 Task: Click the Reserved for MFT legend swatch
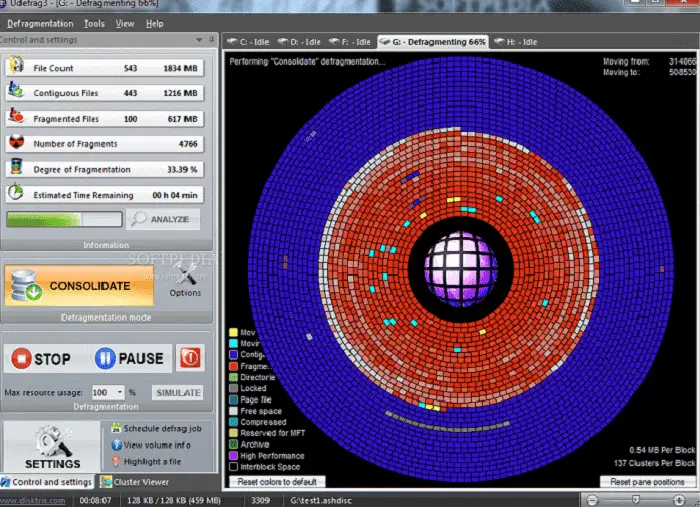click(233, 433)
